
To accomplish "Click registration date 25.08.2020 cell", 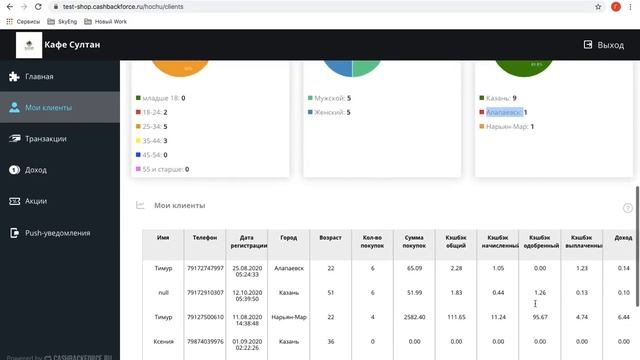I will pos(247,271).
